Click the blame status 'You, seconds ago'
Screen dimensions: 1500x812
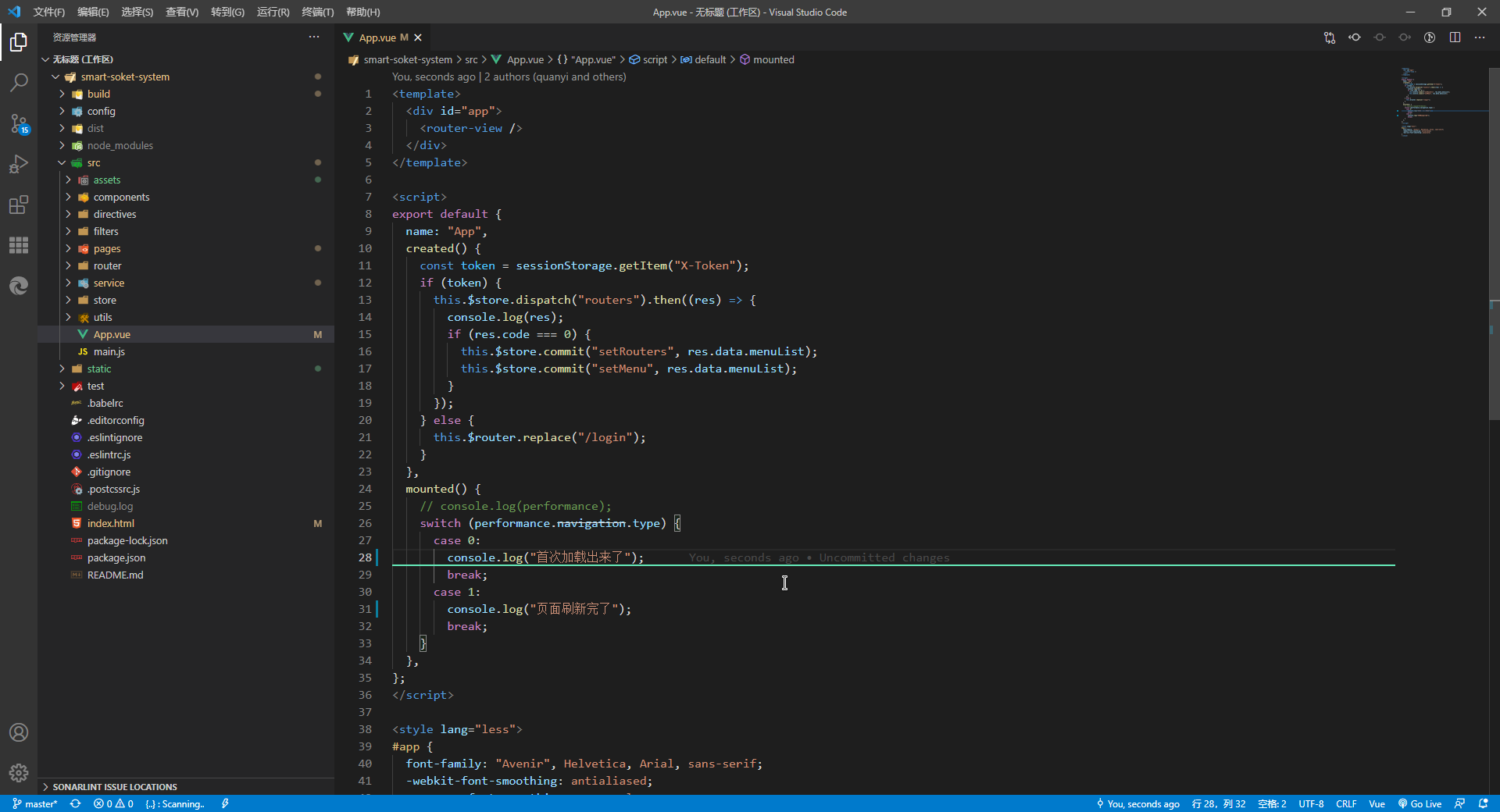coord(1138,803)
